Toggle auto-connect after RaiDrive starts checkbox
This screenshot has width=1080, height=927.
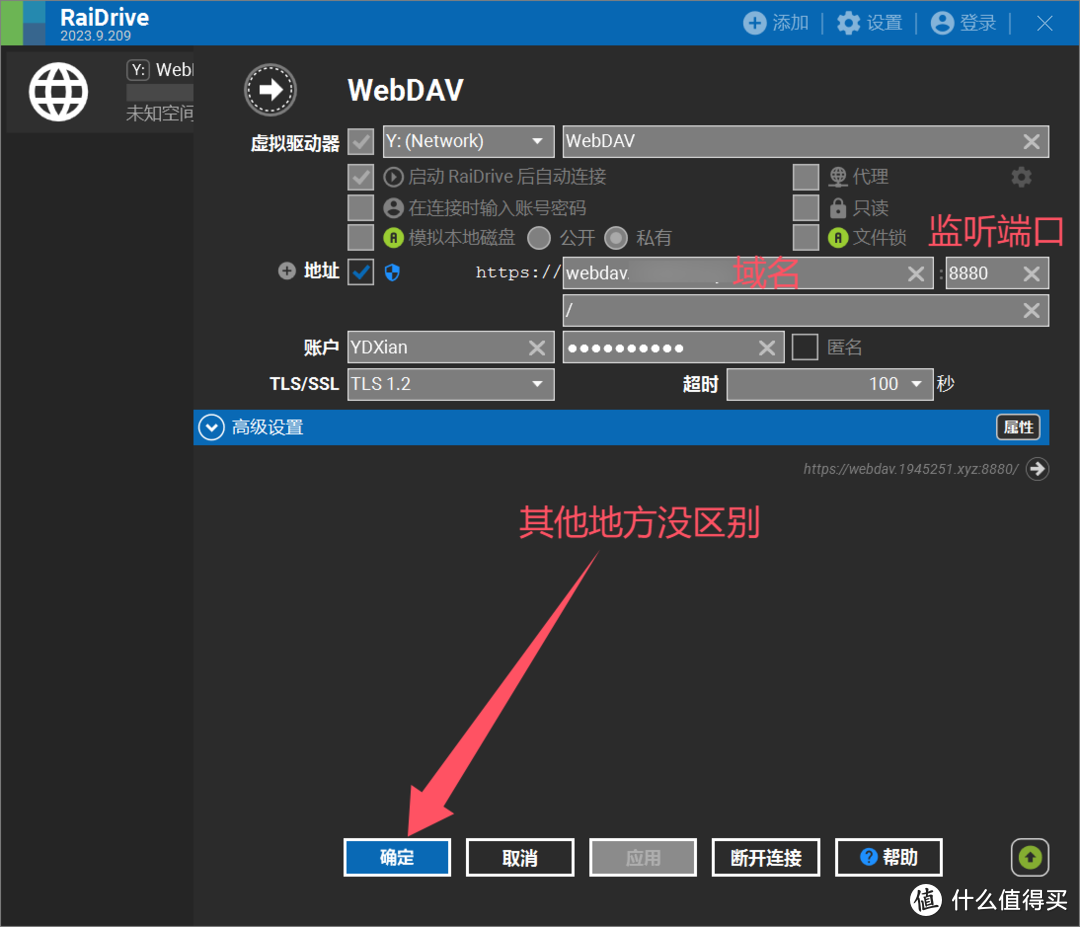pyautogui.click(x=360, y=177)
